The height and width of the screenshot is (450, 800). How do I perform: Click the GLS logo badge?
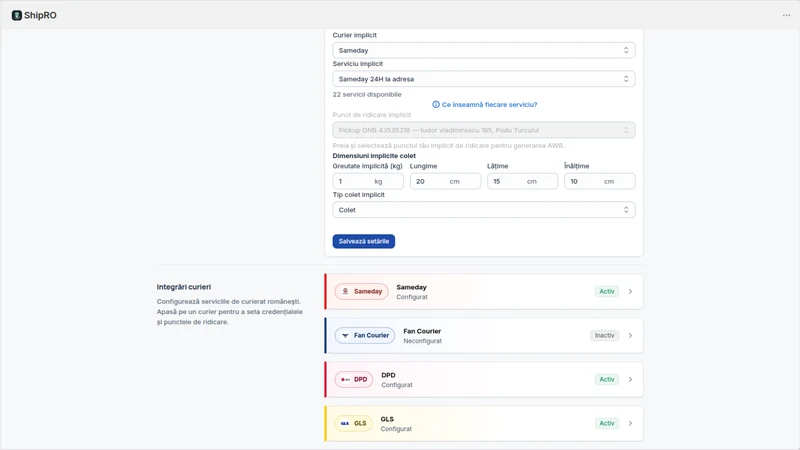pyautogui.click(x=354, y=423)
